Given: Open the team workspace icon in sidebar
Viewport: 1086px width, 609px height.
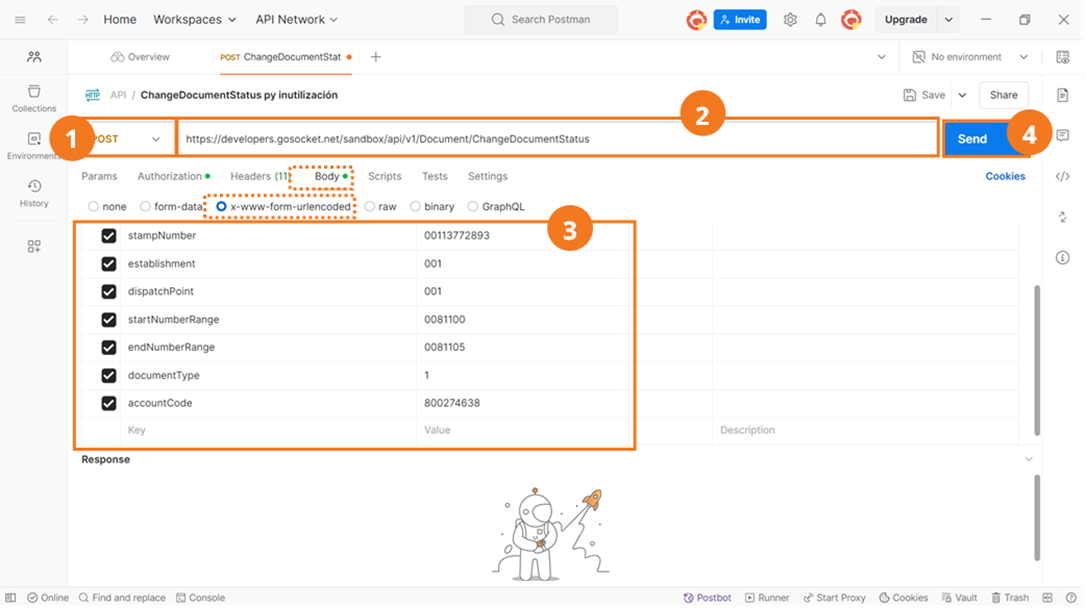Looking at the screenshot, I should 34,57.
